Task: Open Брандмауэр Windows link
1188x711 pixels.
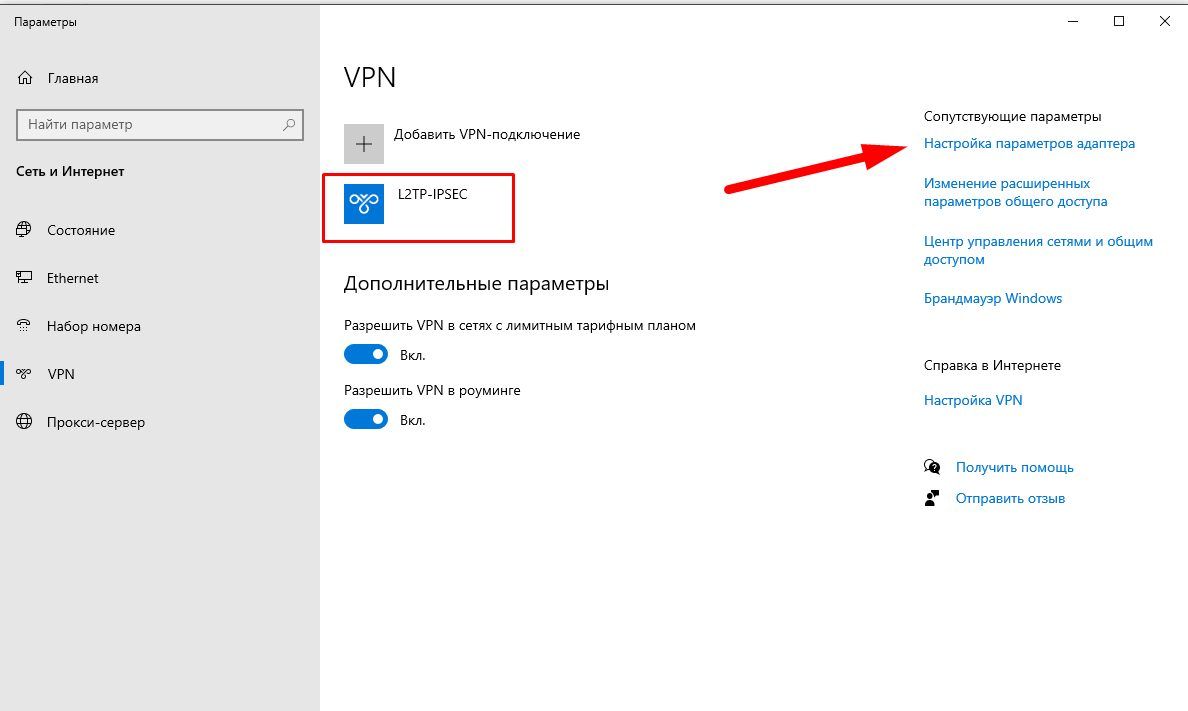Action: tap(993, 298)
